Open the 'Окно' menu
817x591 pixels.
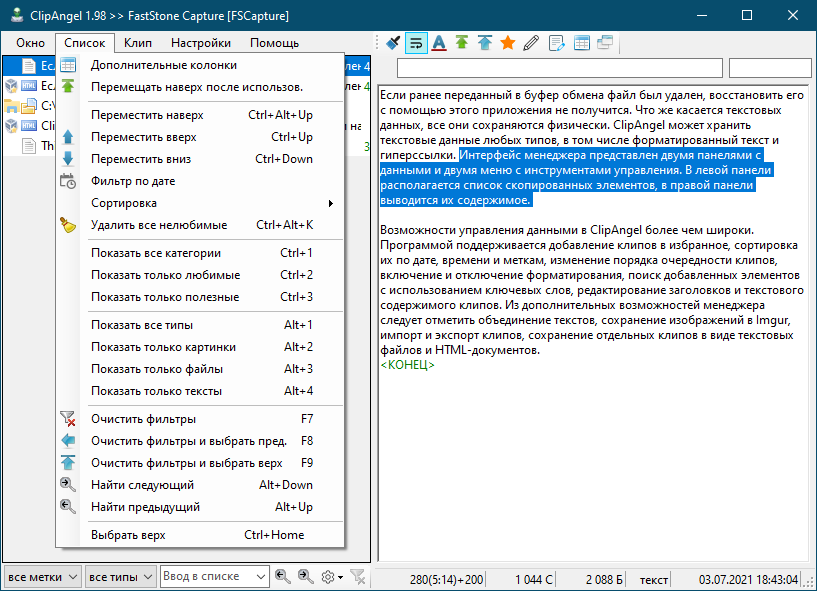30,43
